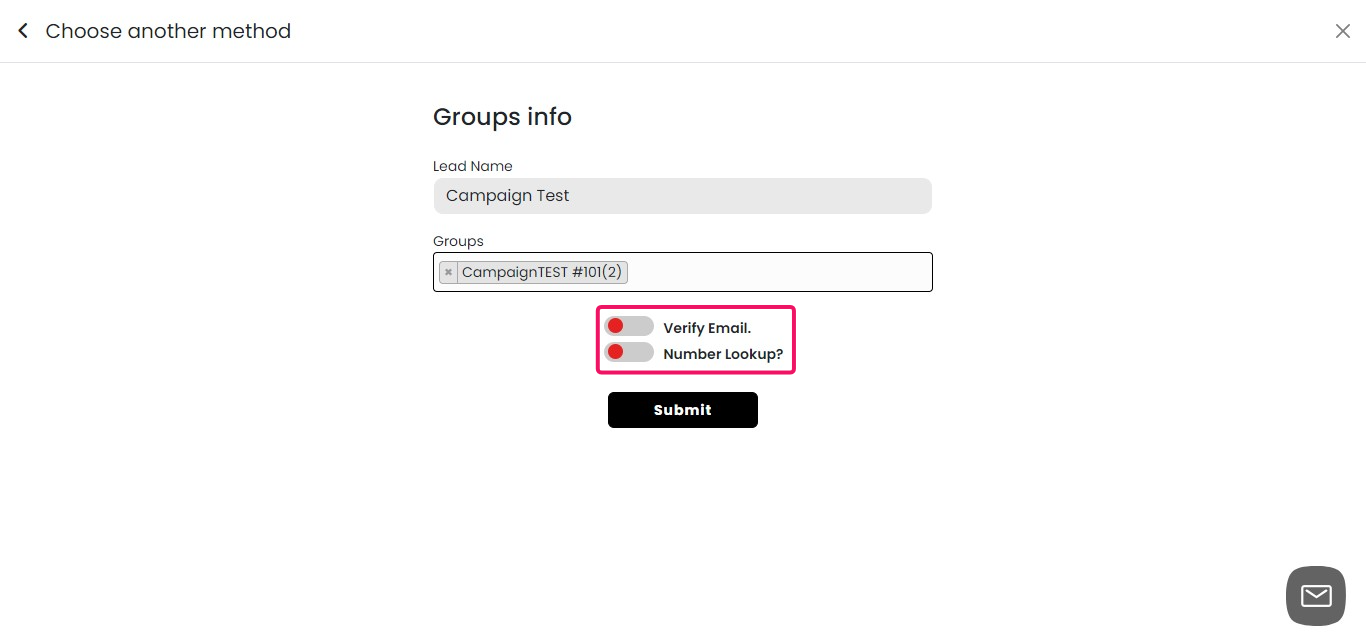The height and width of the screenshot is (641, 1366).
Task: Select the Groups info heading
Action: (502, 117)
